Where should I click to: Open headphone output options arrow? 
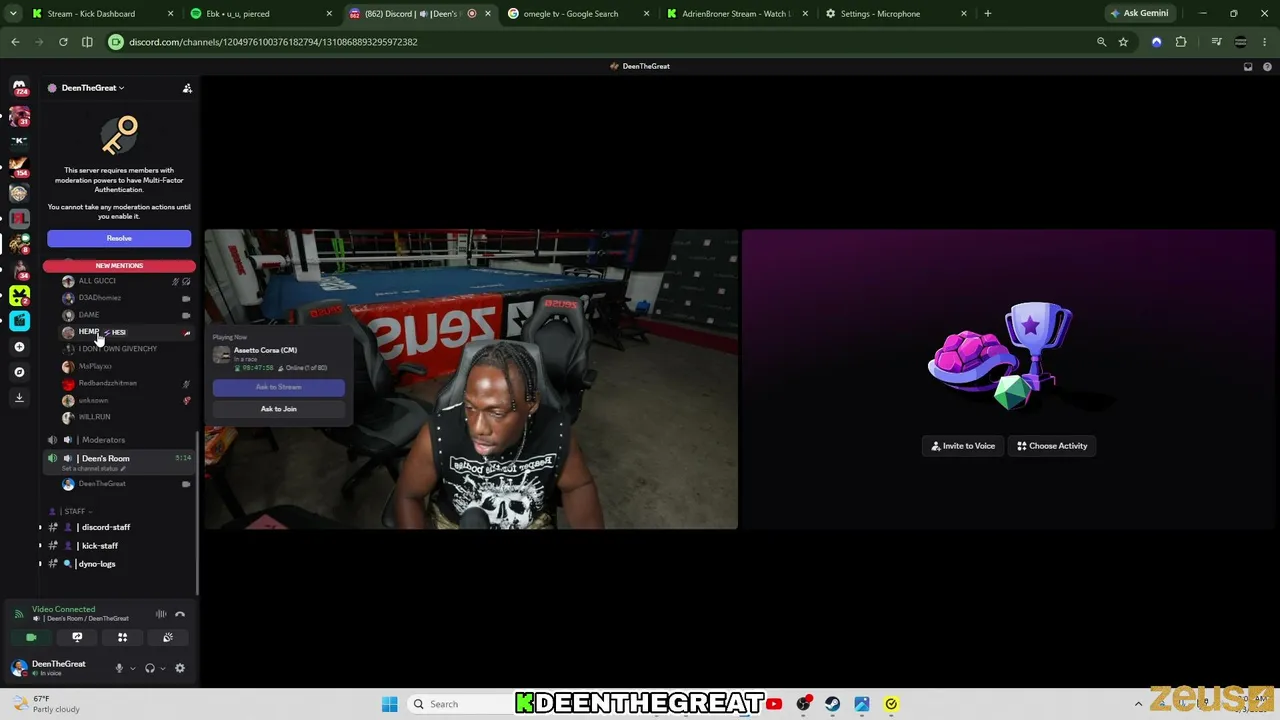pyautogui.click(x=163, y=668)
